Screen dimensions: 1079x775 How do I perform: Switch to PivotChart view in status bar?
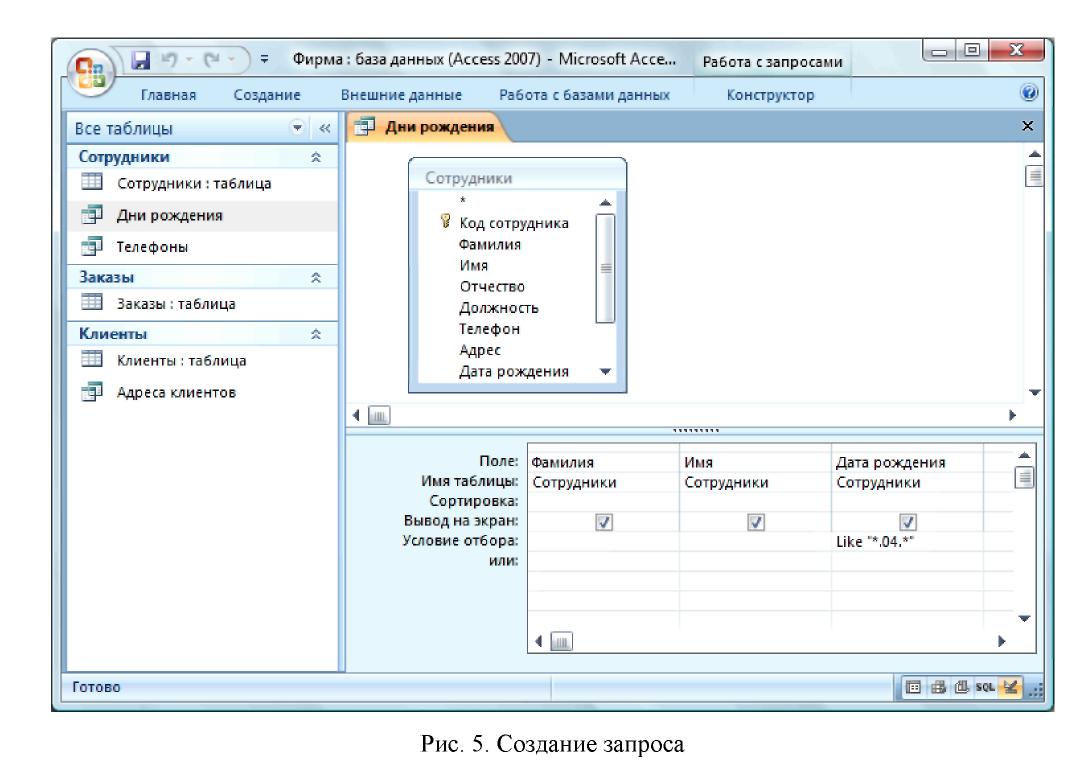(x=961, y=687)
